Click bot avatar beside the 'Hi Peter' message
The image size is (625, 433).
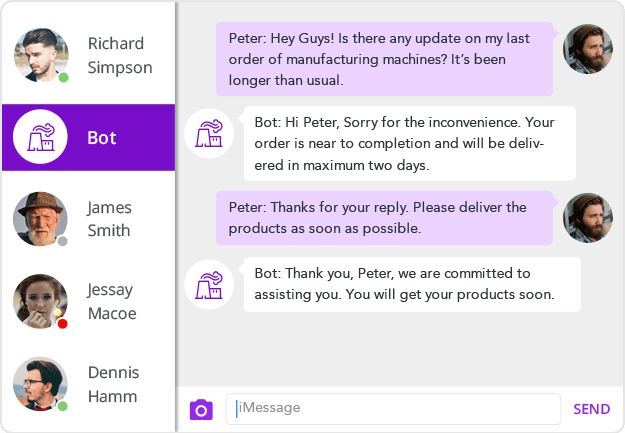[x=210, y=133]
